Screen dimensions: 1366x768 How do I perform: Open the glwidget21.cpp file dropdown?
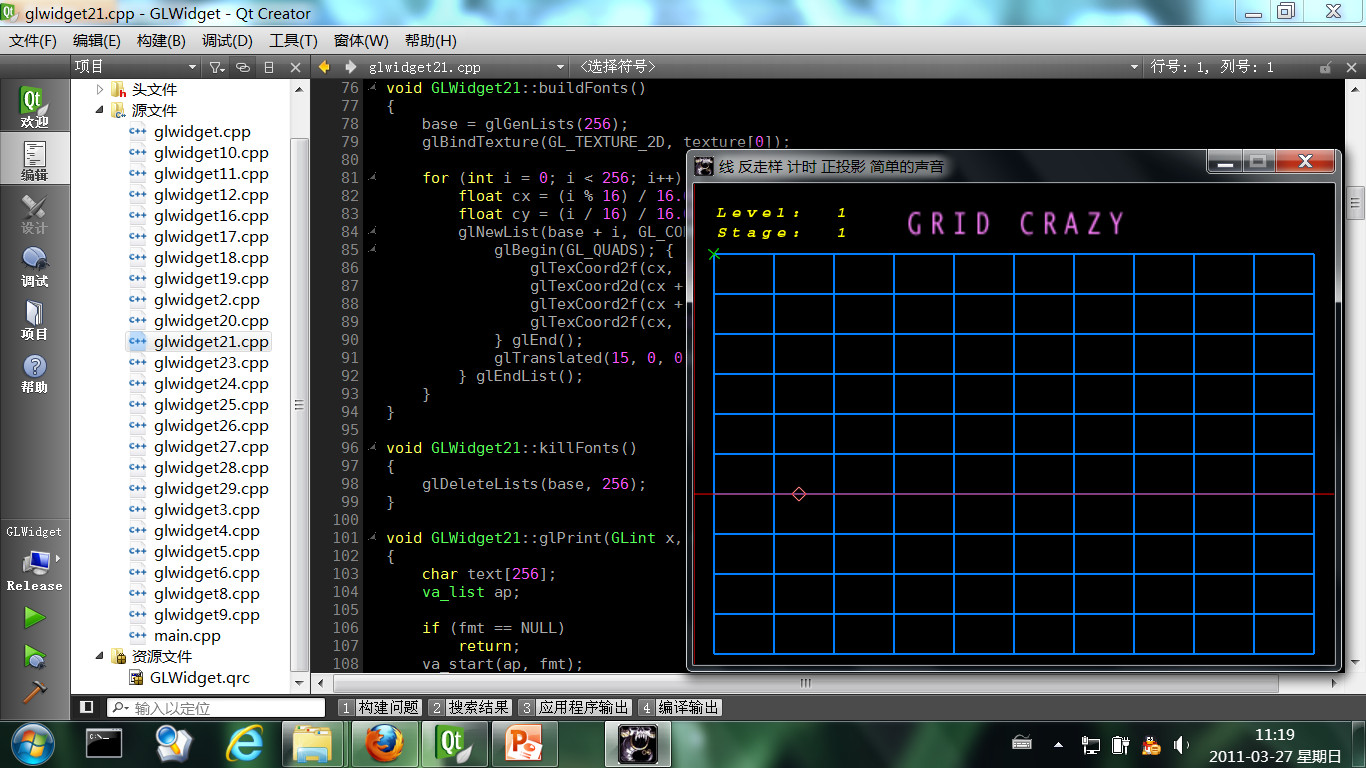tap(466, 67)
